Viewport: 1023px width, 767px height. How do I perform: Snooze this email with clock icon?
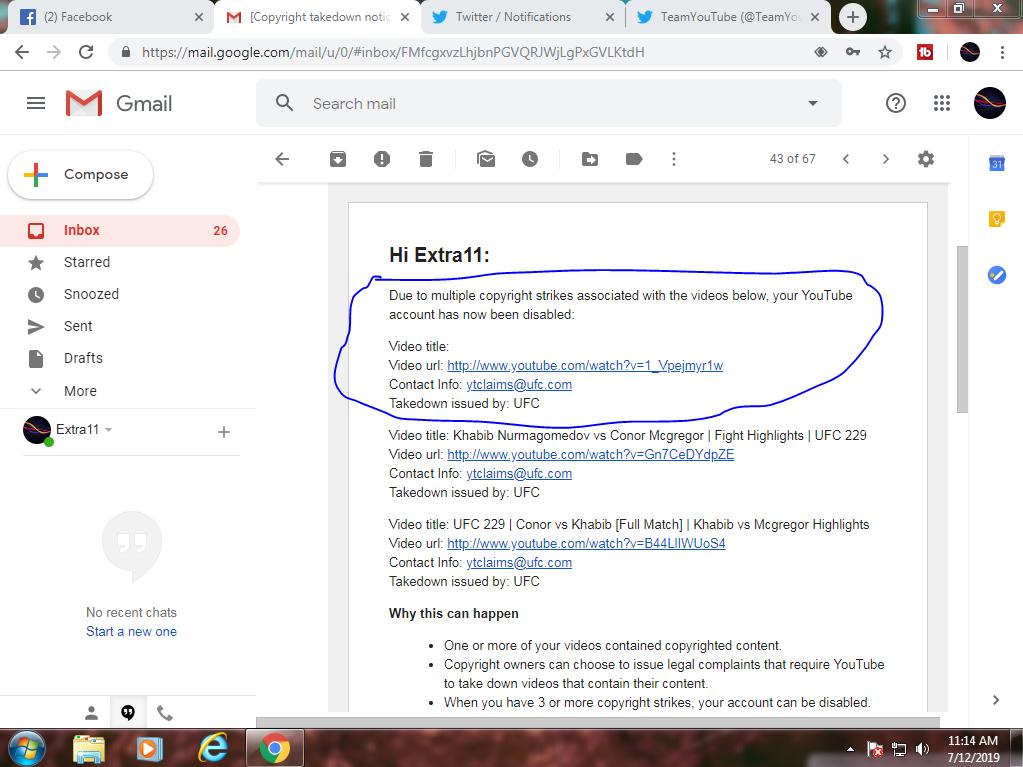pyautogui.click(x=530, y=159)
